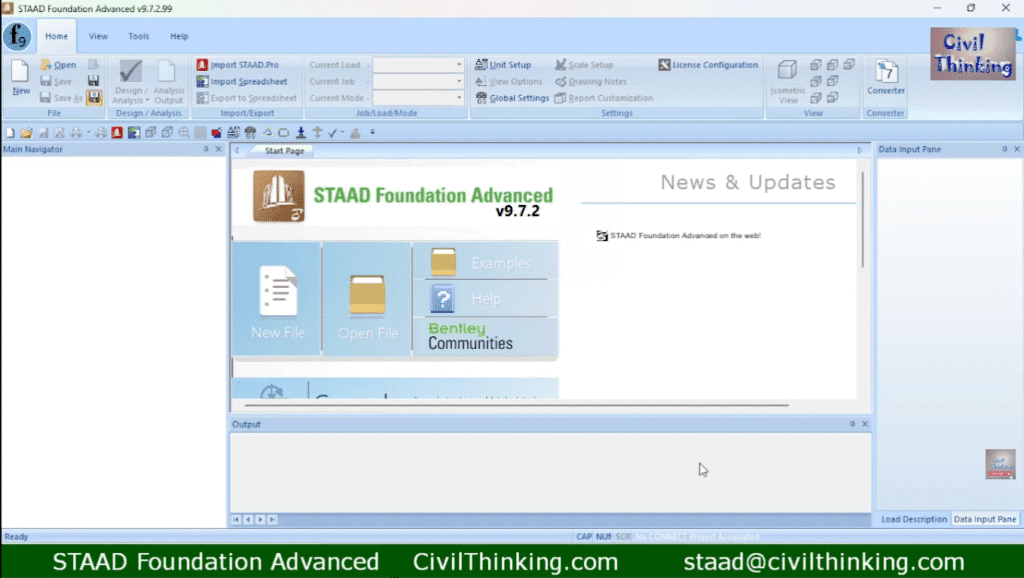1024x578 pixels.
Task: Expand the Current Job dropdown
Action: click(x=459, y=82)
